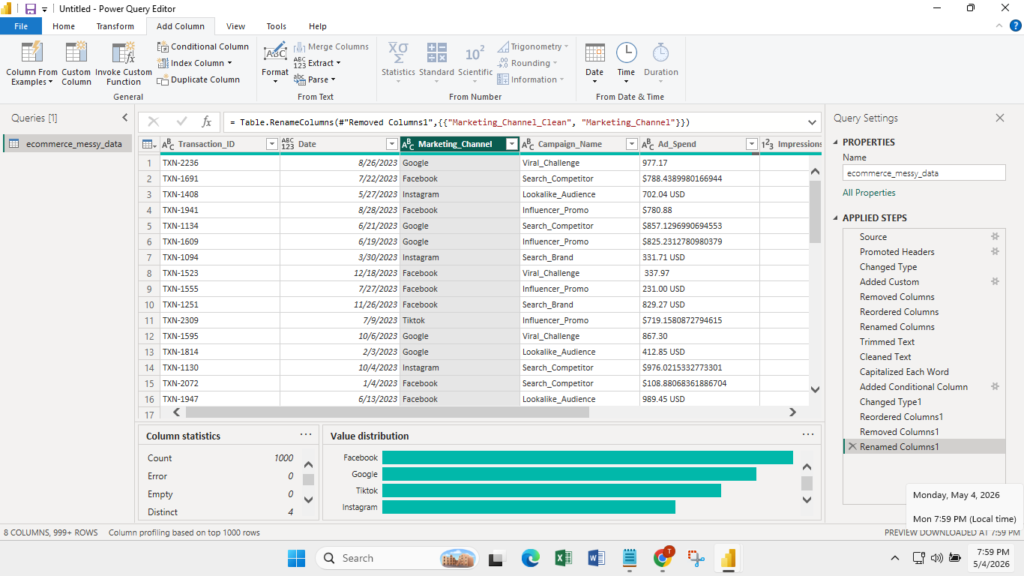Open the Format text menu
The height and width of the screenshot is (576, 1024).
pyautogui.click(x=274, y=63)
